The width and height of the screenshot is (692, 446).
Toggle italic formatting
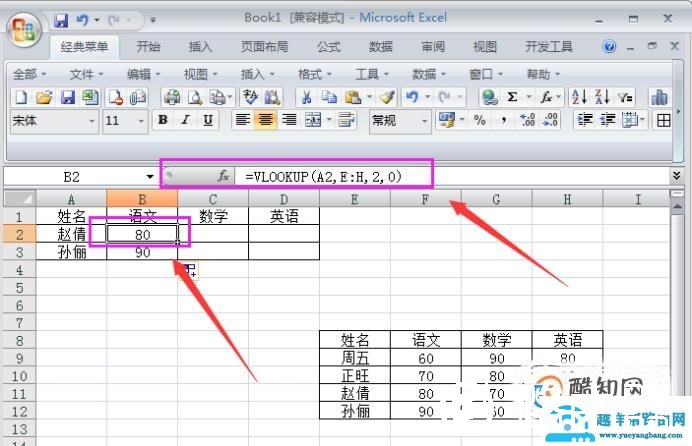pos(186,120)
